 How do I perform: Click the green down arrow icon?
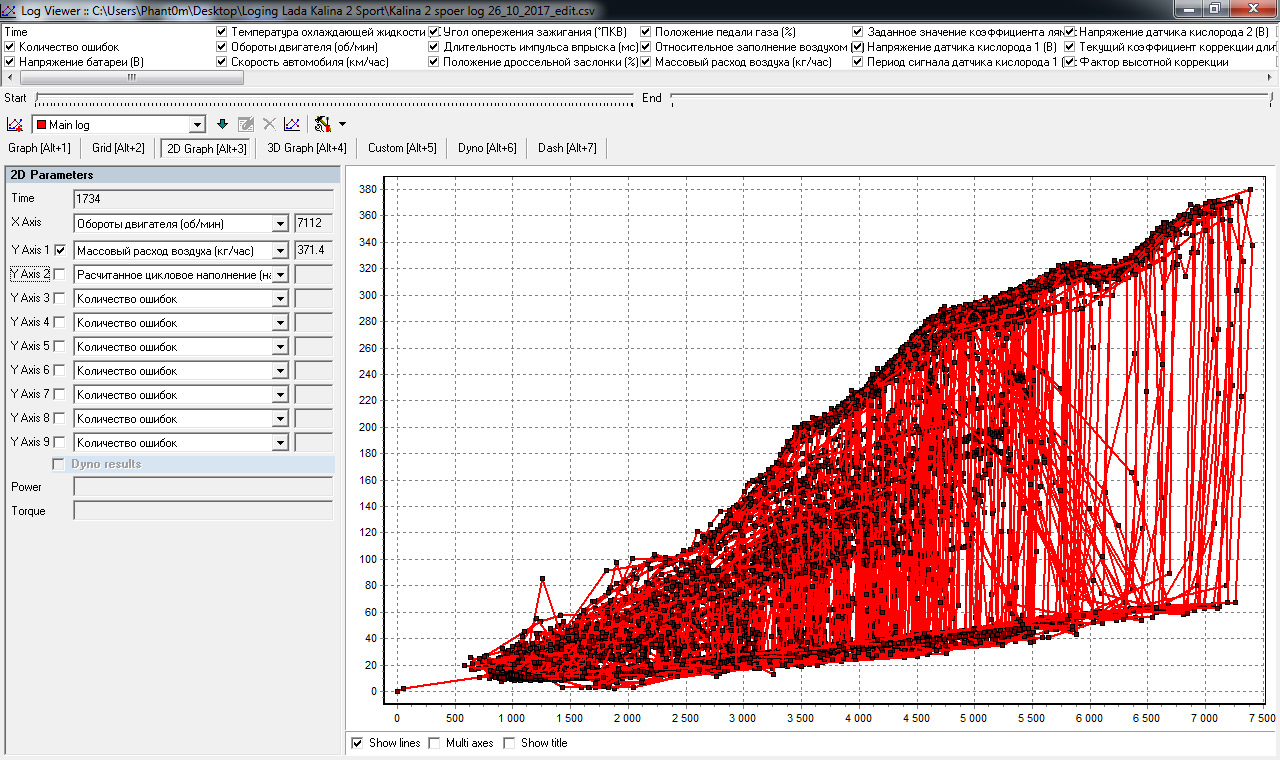(x=222, y=124)
